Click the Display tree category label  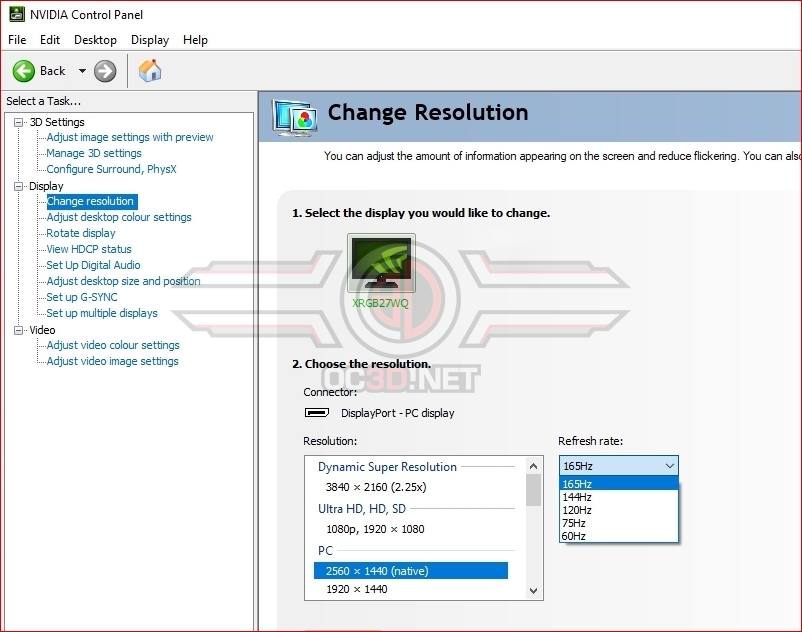(x=46, y=186)
